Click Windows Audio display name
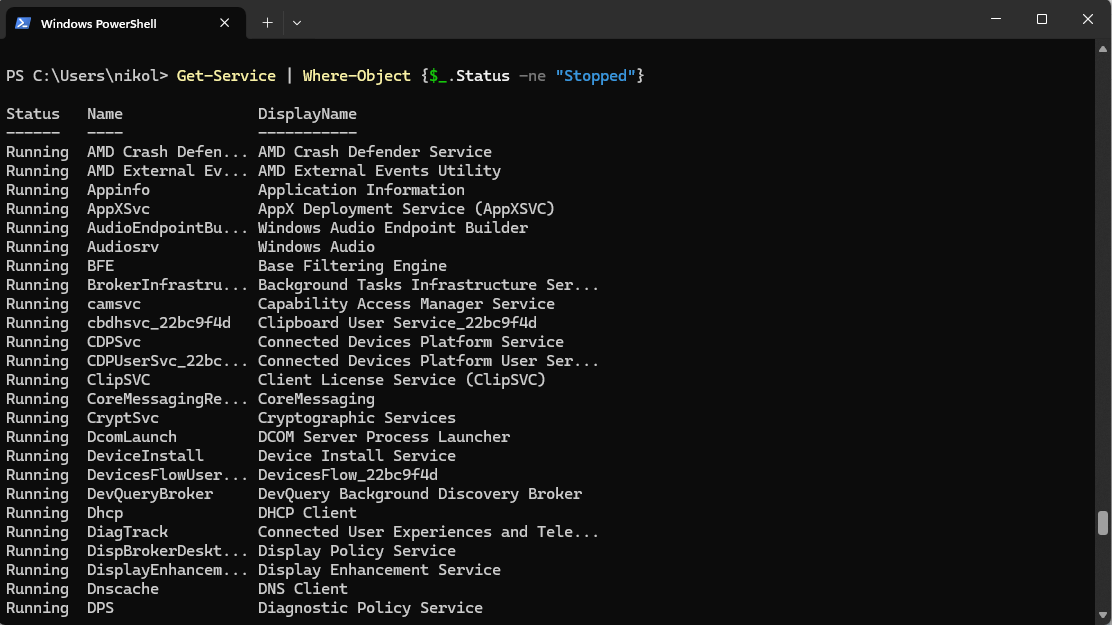The width and height of the screenshot is (1112, 625). [316, 247]
